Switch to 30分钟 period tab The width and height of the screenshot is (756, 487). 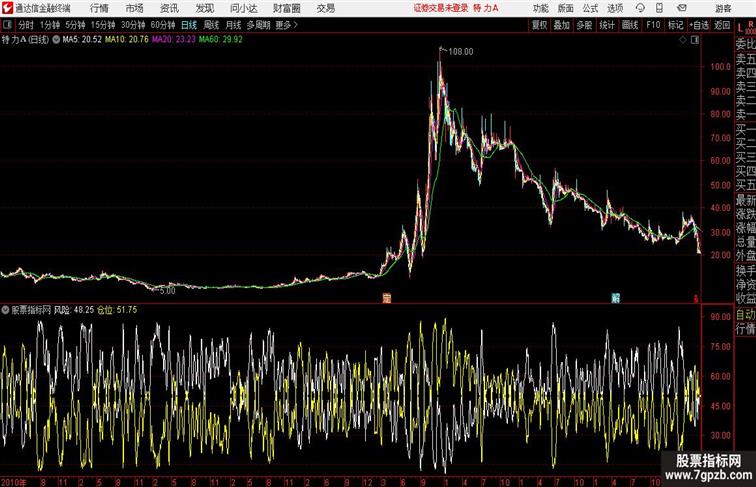pos(133,25)
